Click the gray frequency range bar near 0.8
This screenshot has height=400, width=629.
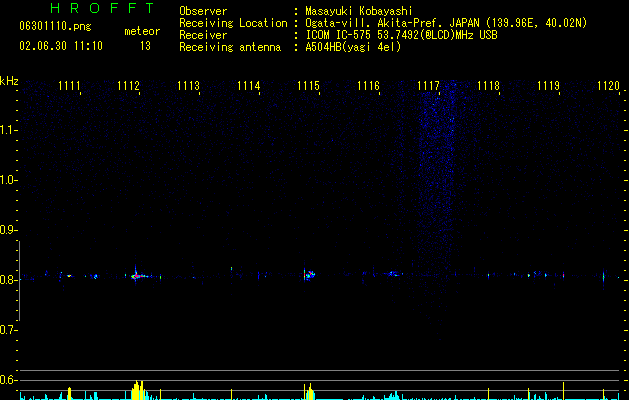click(x=20, y=281)
